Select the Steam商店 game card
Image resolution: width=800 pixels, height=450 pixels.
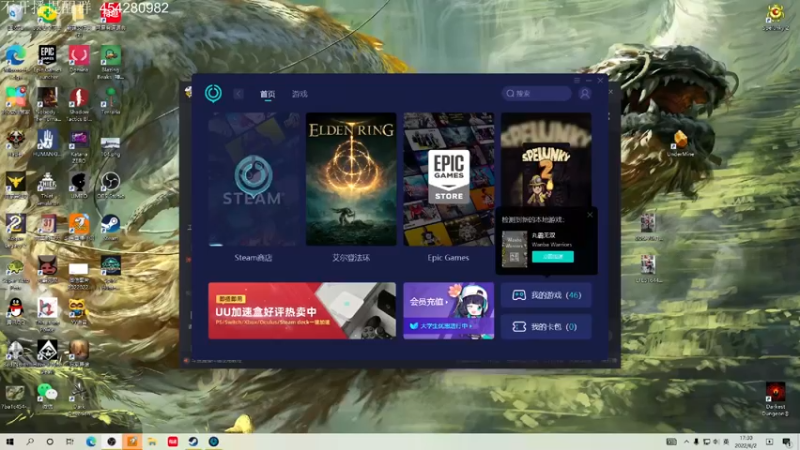coord(254,179)
